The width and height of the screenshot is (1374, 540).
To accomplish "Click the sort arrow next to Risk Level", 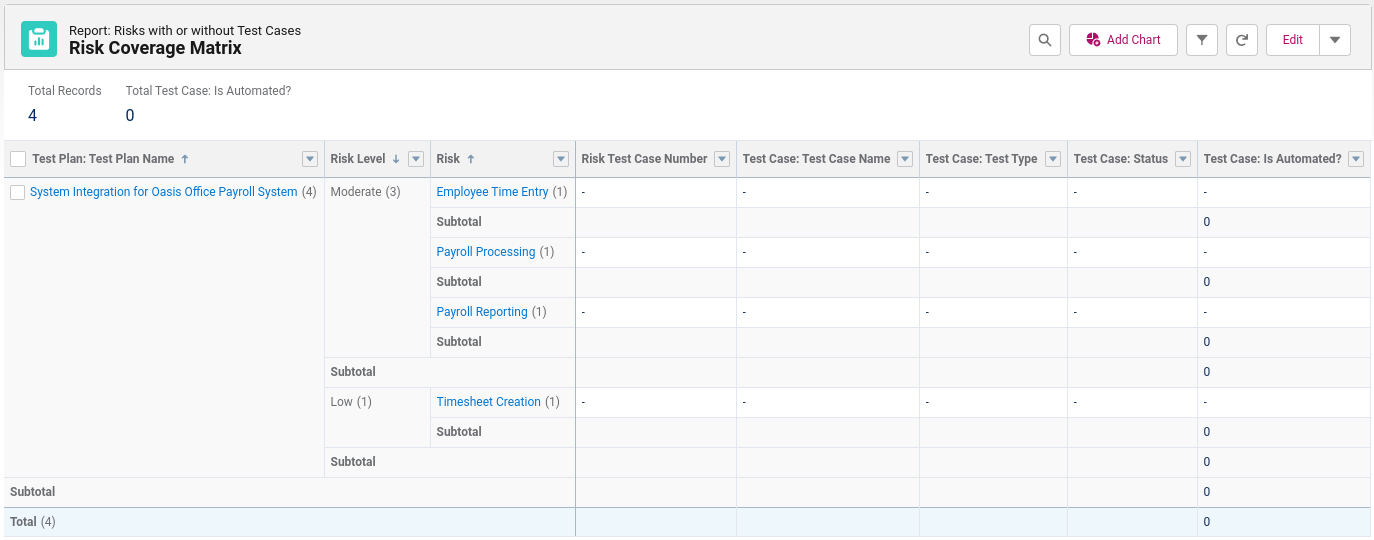I will pyautogui.click(x=395, y=159).
